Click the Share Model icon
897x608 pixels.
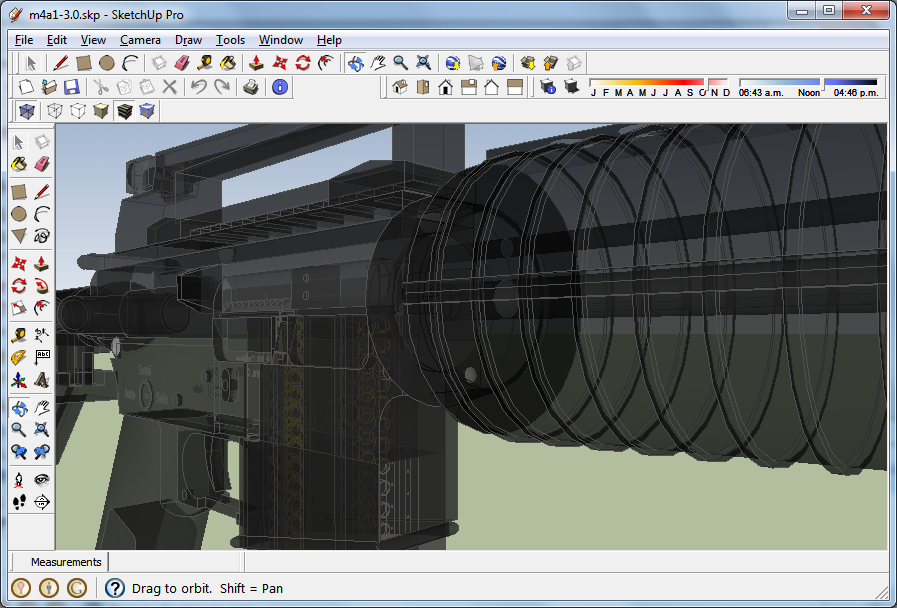coord(550,63)
